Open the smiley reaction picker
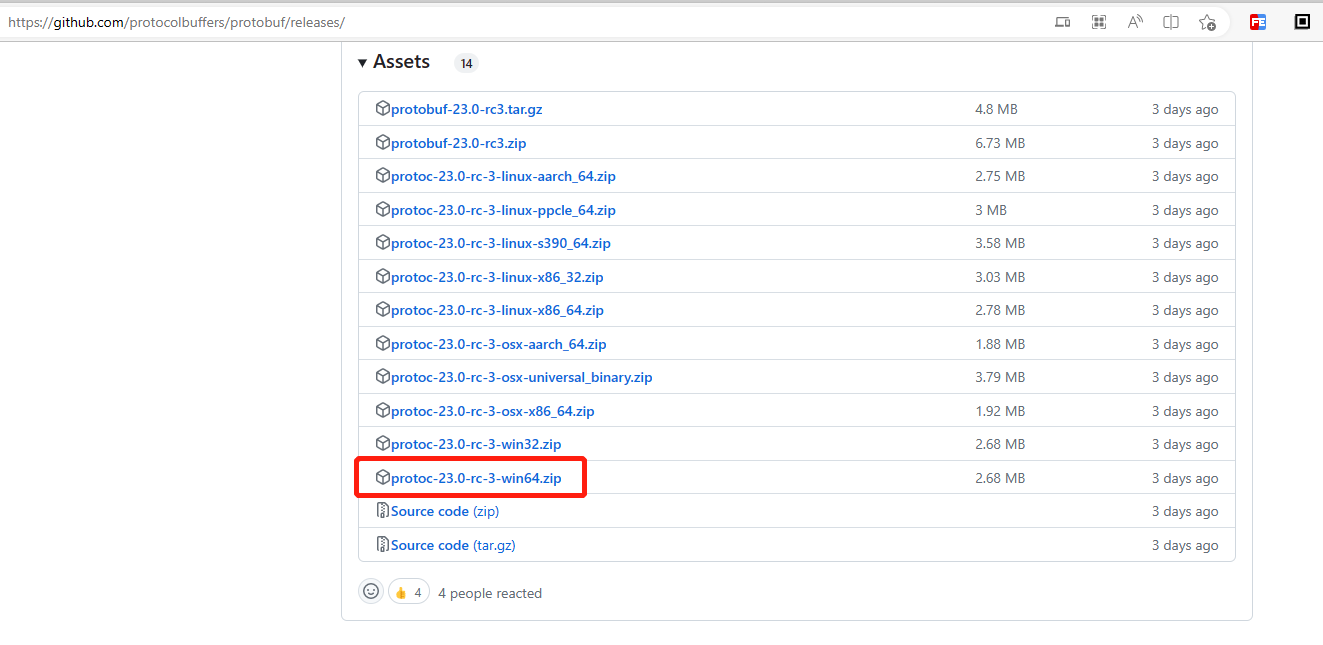The width and height of the screenshot is (1323, 645). tap(371, 592)
